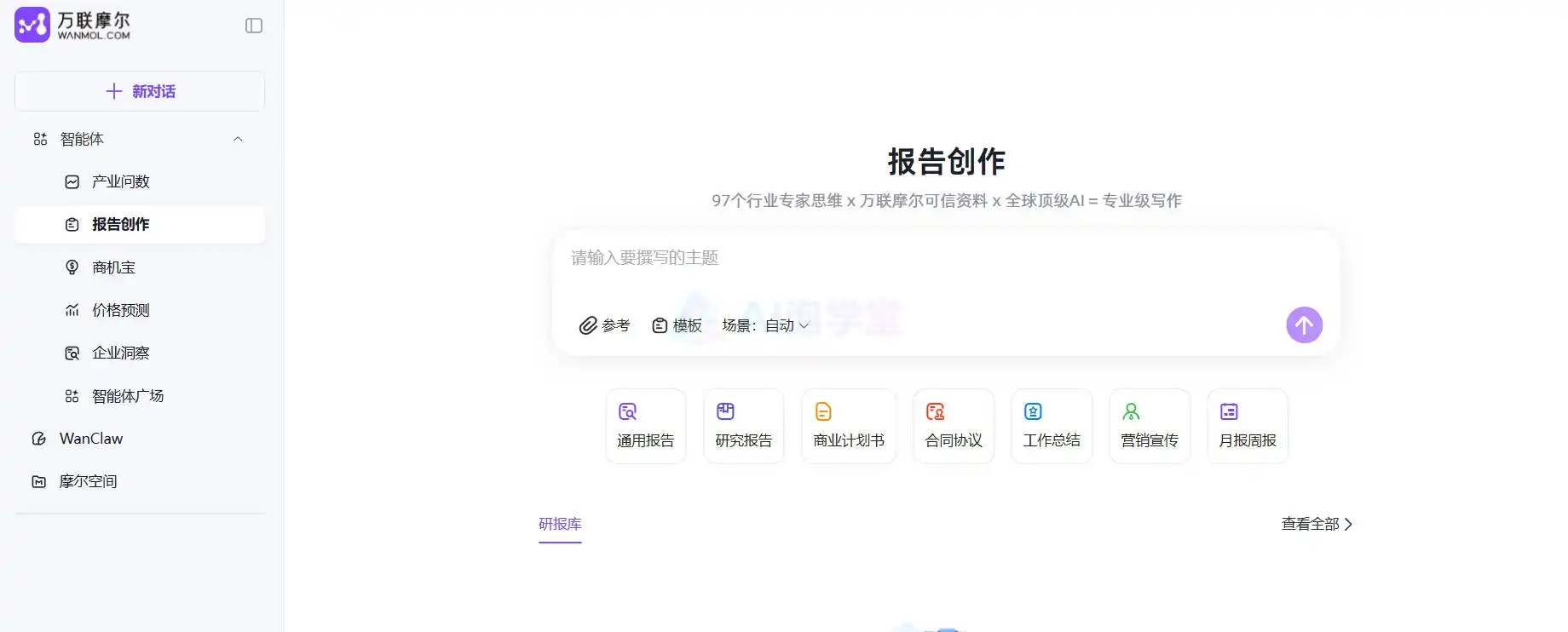Click the 模板 label
The width and height of the screenshot is (1568, 632).
tap(688, 325)
